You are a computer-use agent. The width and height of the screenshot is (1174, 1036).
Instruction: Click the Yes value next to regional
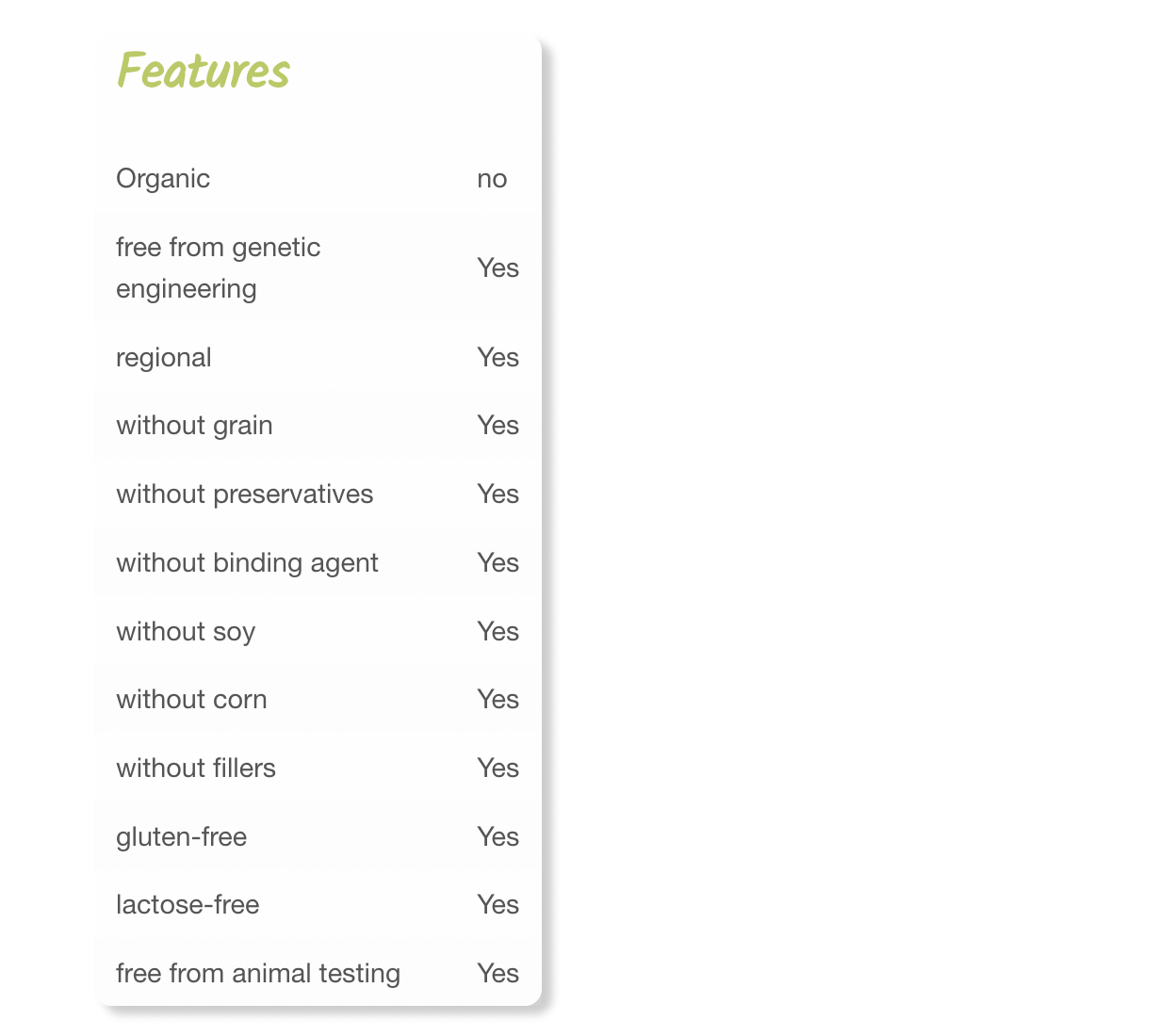[497, 357]
